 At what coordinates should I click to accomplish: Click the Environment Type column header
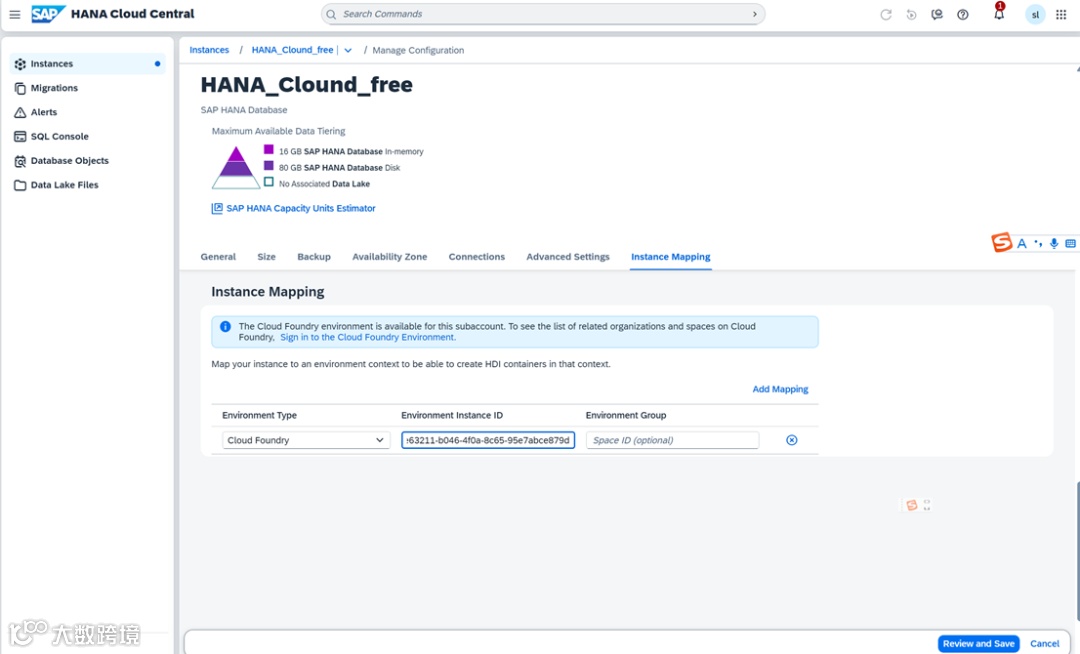point(259,416)
